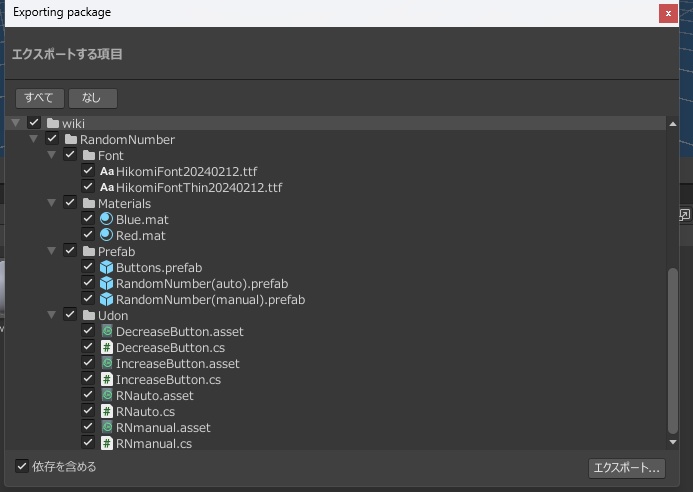
Task: Collapse the Udon folder arrow
Action: coord(52,315)
